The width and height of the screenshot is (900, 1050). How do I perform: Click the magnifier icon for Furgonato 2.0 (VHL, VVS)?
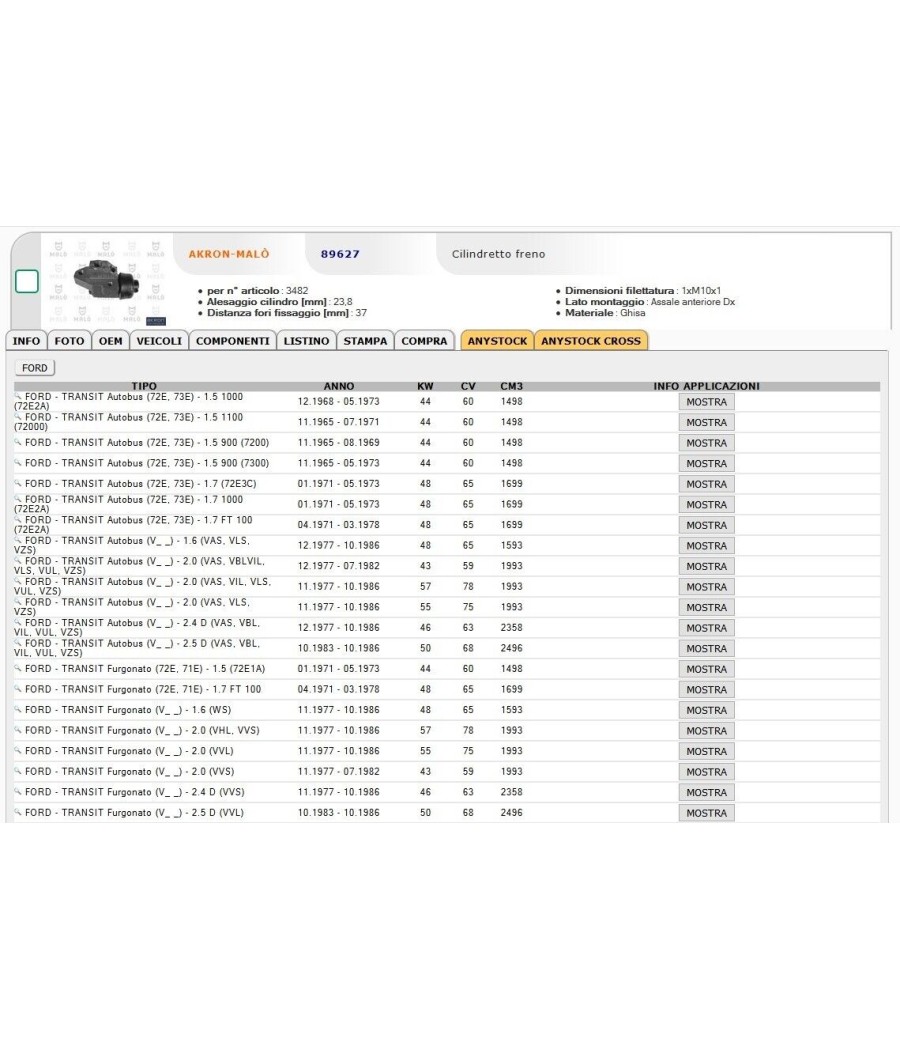(x=18, y=730)
